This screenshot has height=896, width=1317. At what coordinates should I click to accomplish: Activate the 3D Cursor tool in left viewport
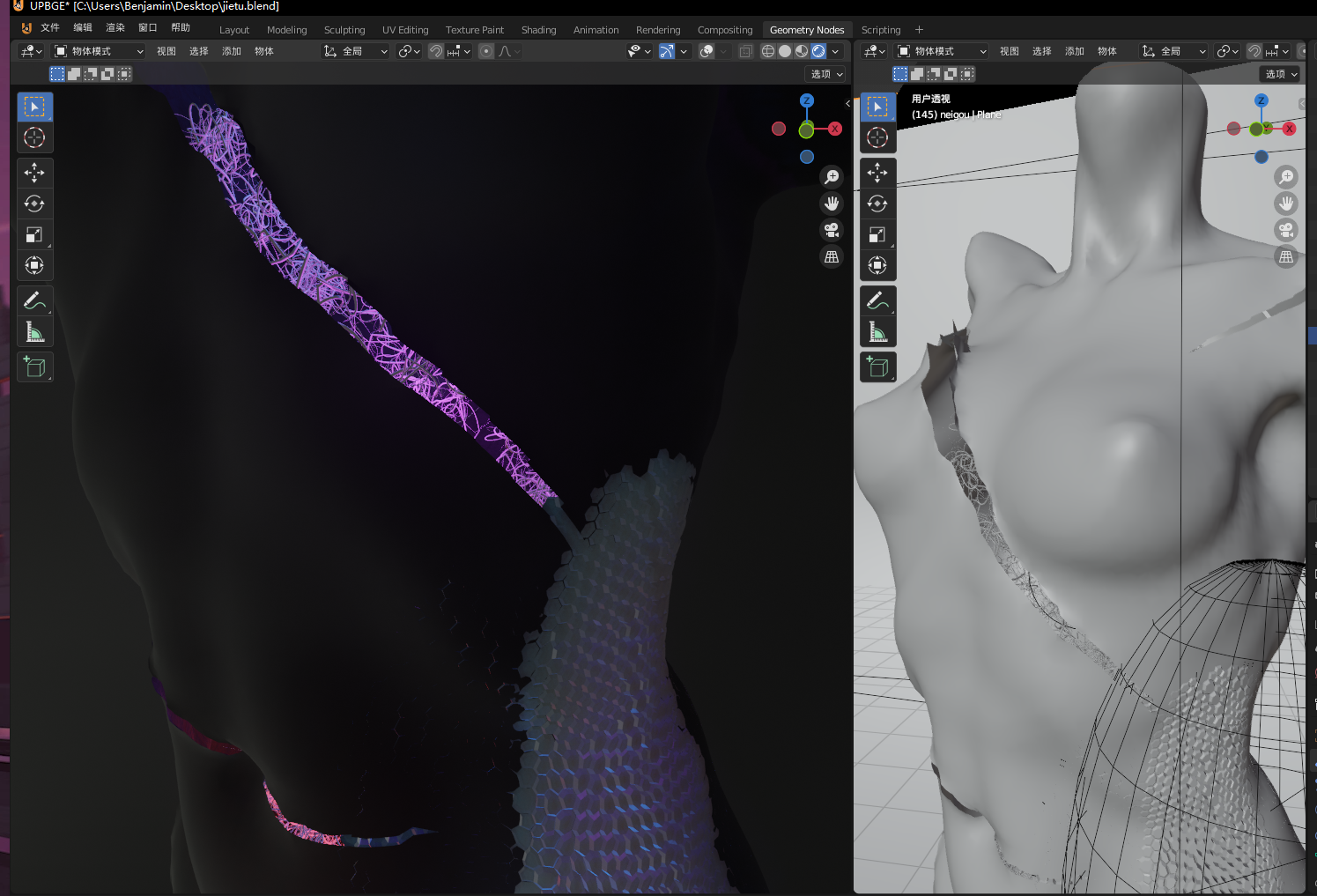34,137
